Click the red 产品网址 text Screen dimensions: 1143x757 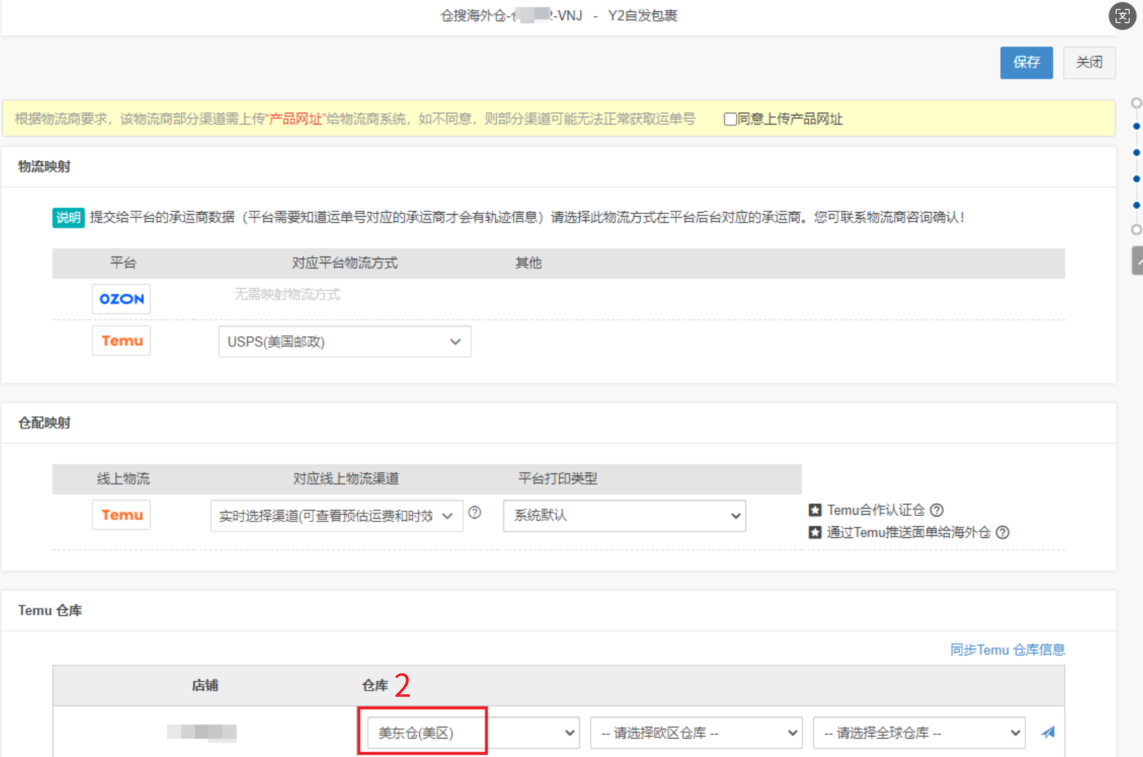coord(295,119)
